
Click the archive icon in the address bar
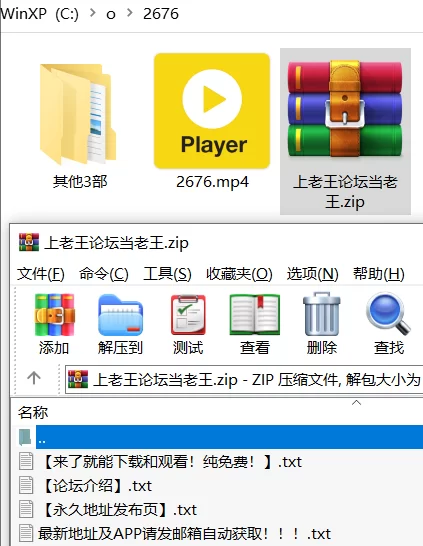(78, 379)
